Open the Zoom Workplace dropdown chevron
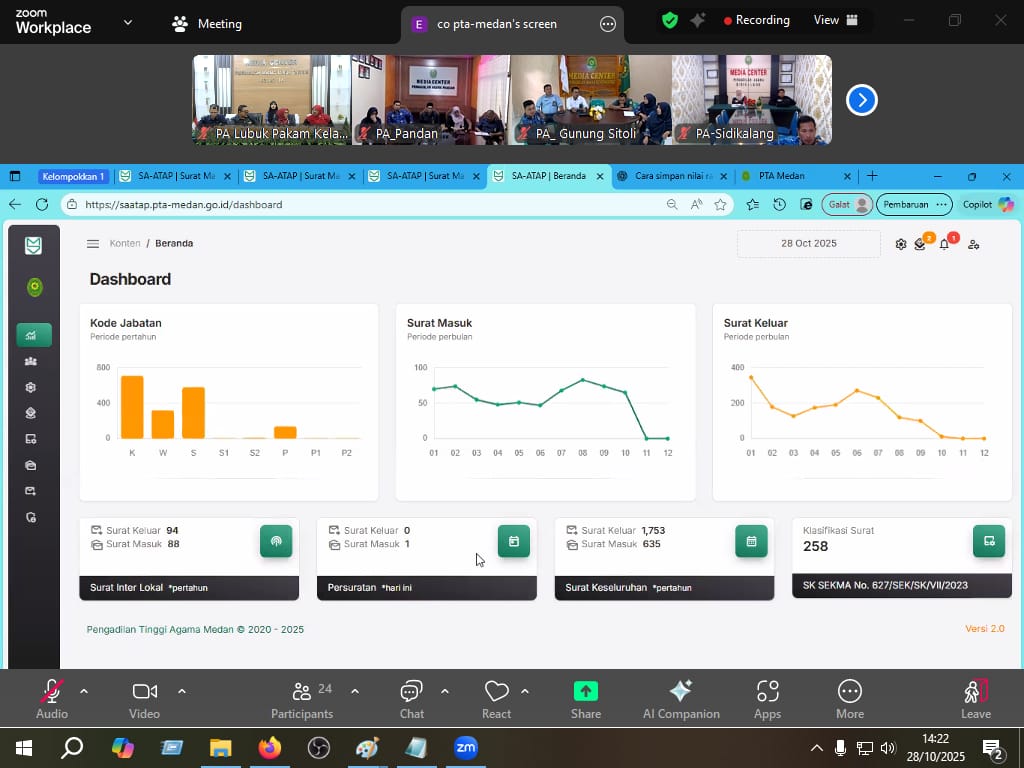1024x768 pixels. (127, 22)
